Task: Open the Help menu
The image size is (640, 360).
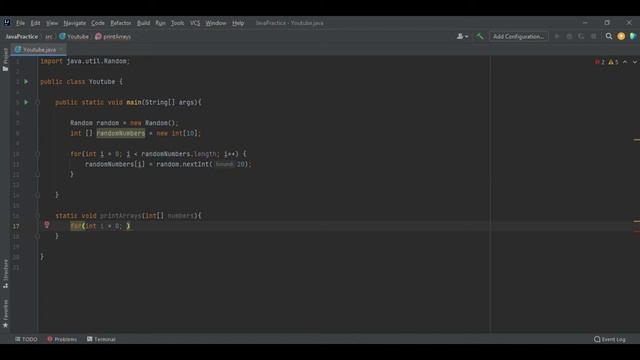Action: (x=238, y=23)
